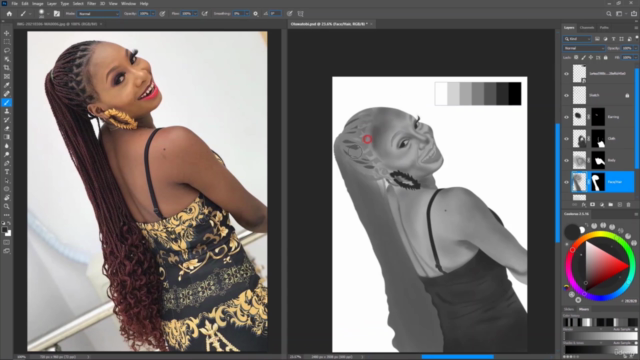Hide the topmost smart object layer
Viewport: 640px width, 360px height.
click(x=566, y=74)
